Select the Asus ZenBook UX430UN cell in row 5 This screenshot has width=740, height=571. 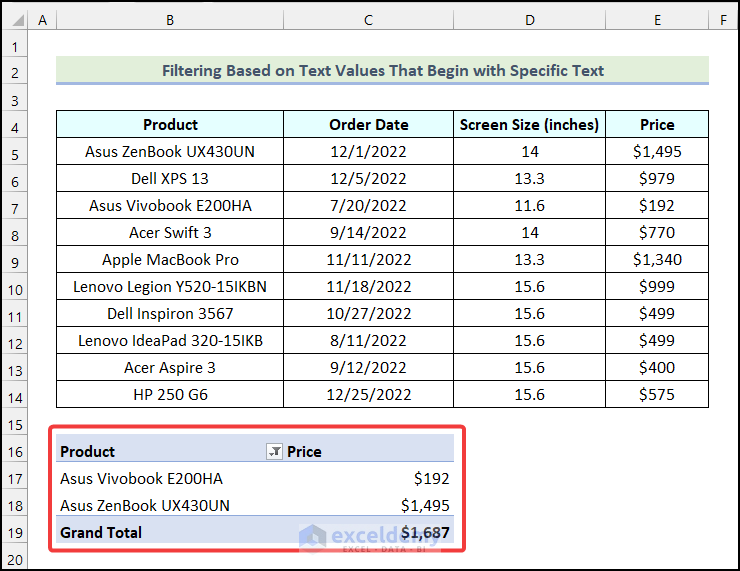click(170, 152)
